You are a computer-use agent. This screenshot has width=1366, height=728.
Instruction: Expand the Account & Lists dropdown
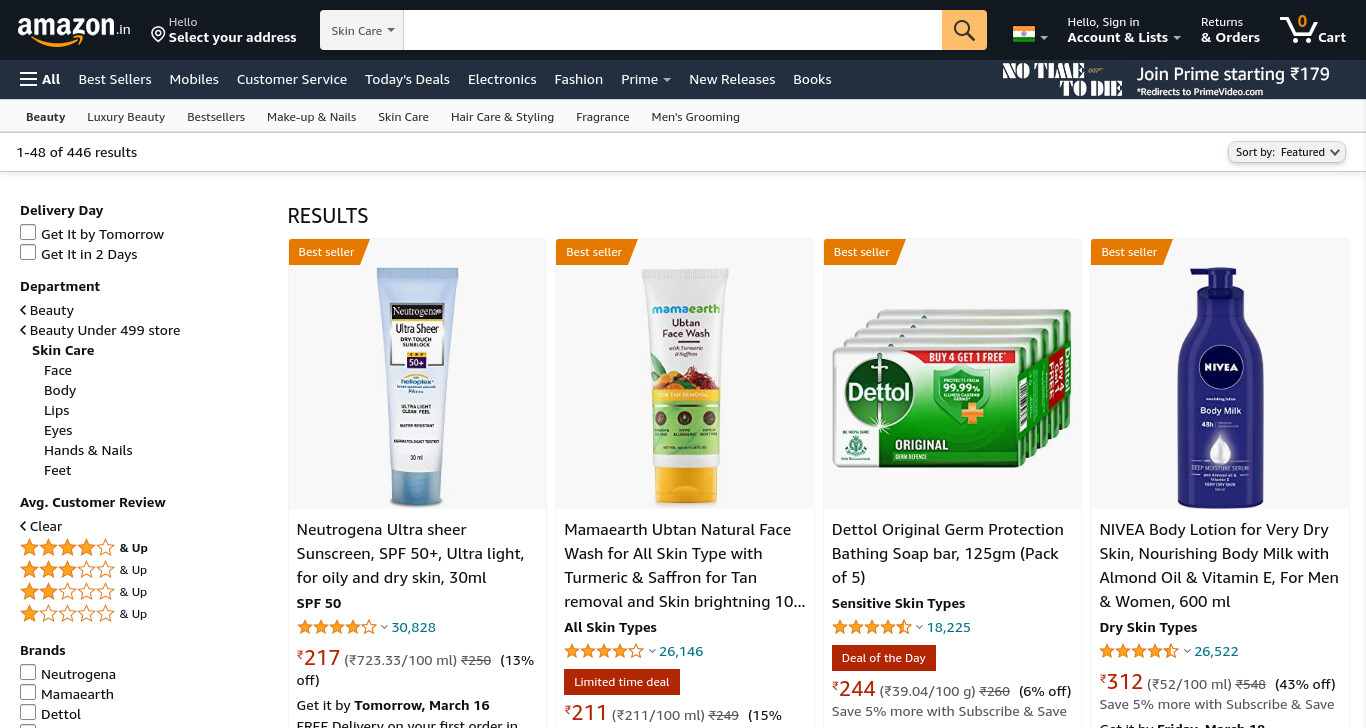click(1124, 30)
